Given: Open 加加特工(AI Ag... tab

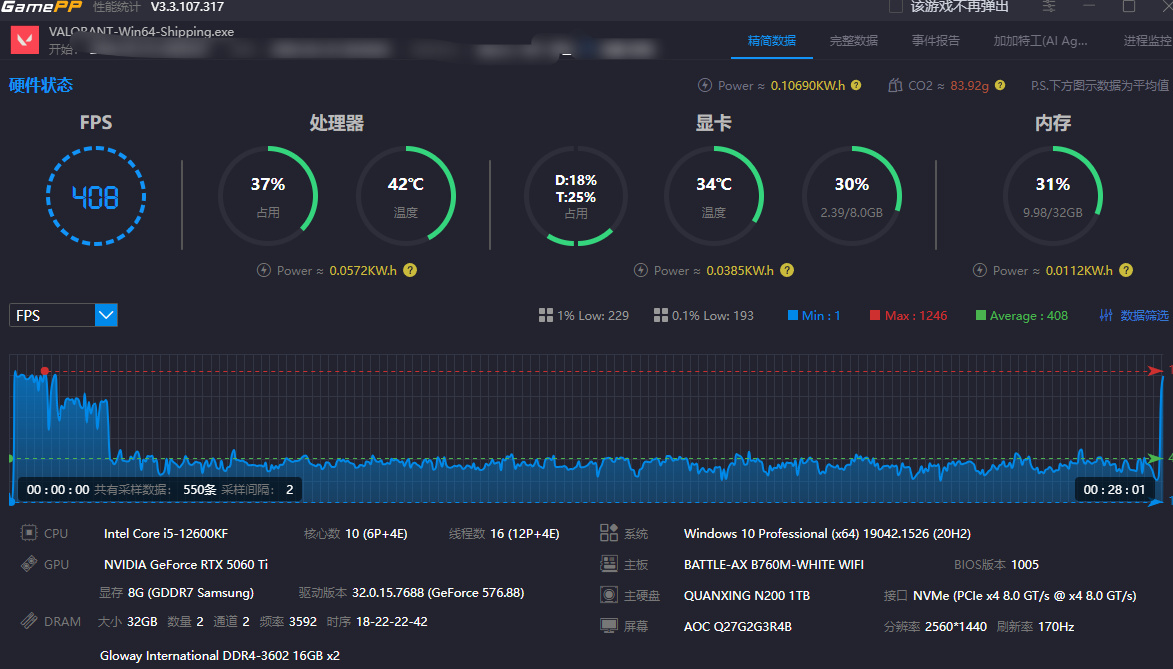Looking at the screenshot, I should (1040, 40).
